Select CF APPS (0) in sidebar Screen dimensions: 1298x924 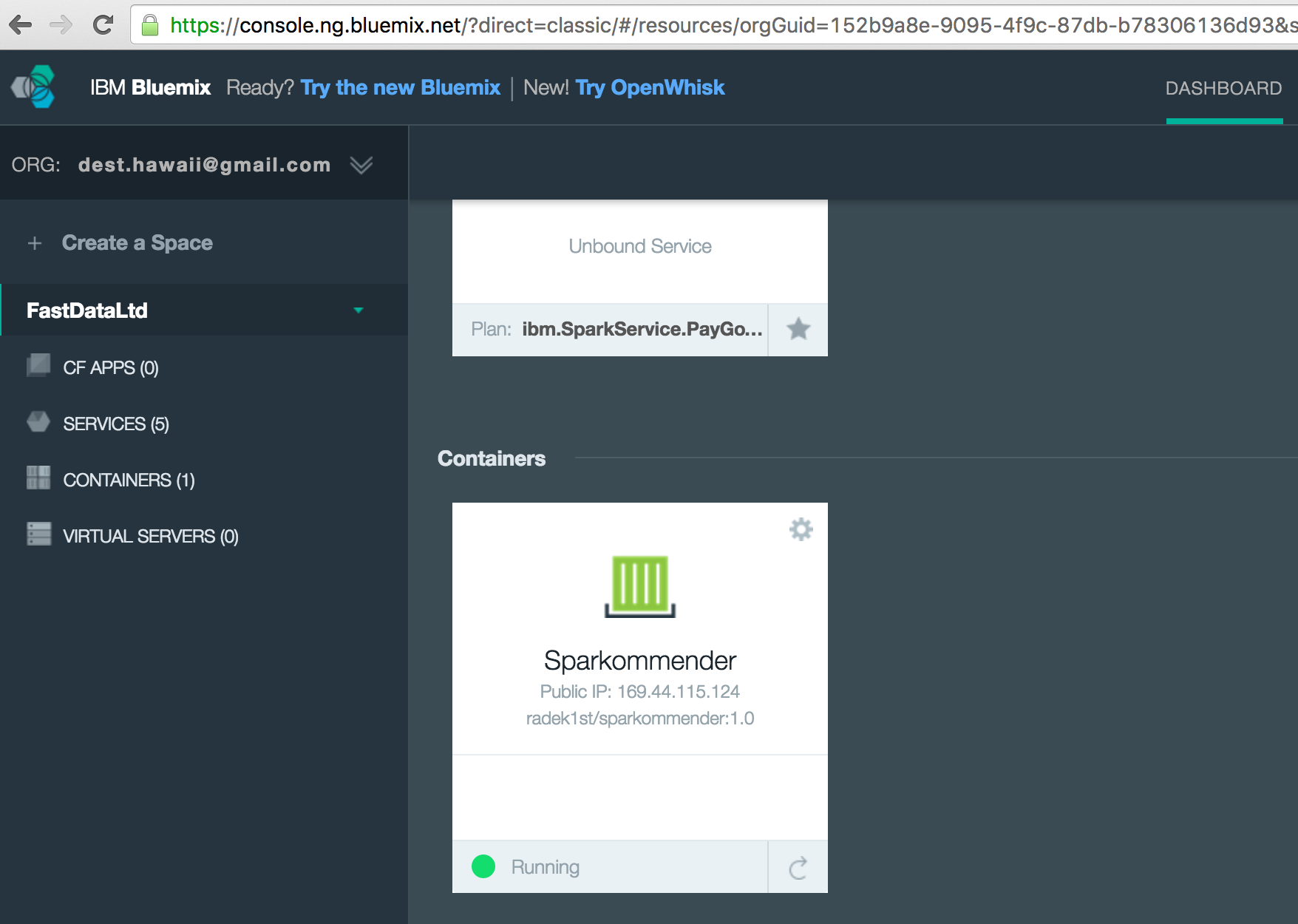111,368
